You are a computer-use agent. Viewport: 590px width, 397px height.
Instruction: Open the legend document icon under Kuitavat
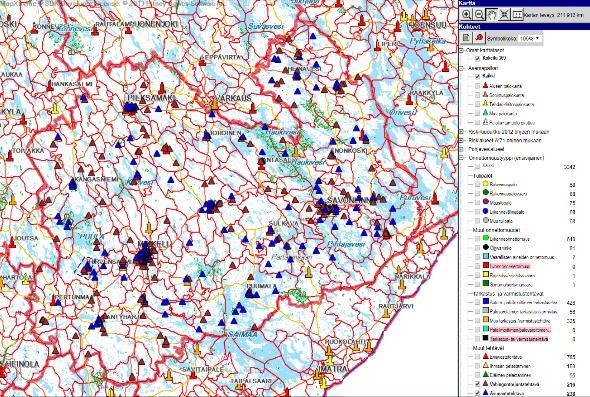[x=466, y=38]
